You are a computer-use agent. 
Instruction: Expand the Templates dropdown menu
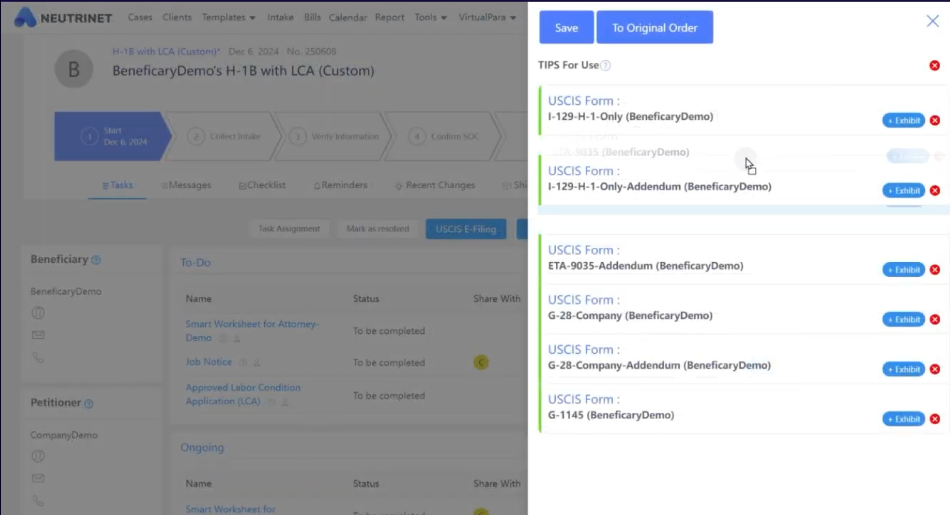228,18
